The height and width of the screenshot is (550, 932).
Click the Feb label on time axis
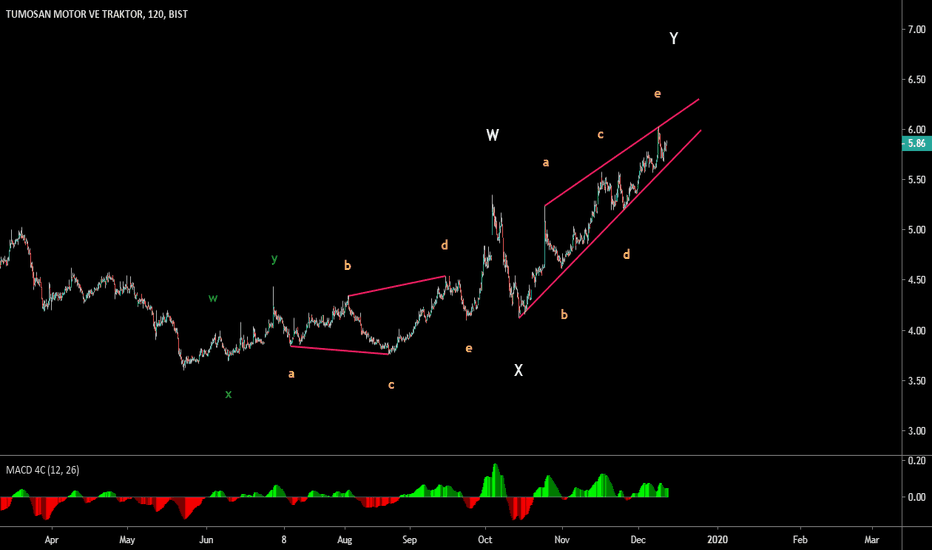click(x=800, y=540)
